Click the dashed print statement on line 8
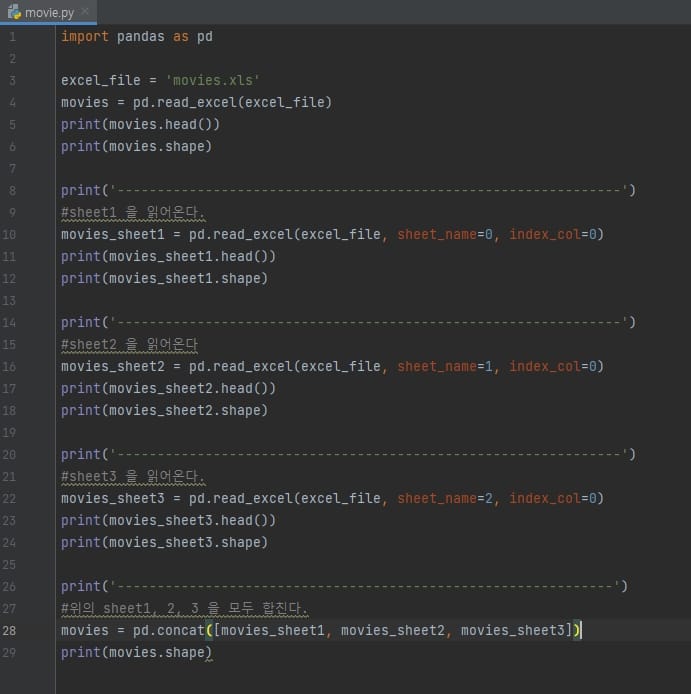The height and width of the screenshot is (694, 691). click(x=348, y=191)
